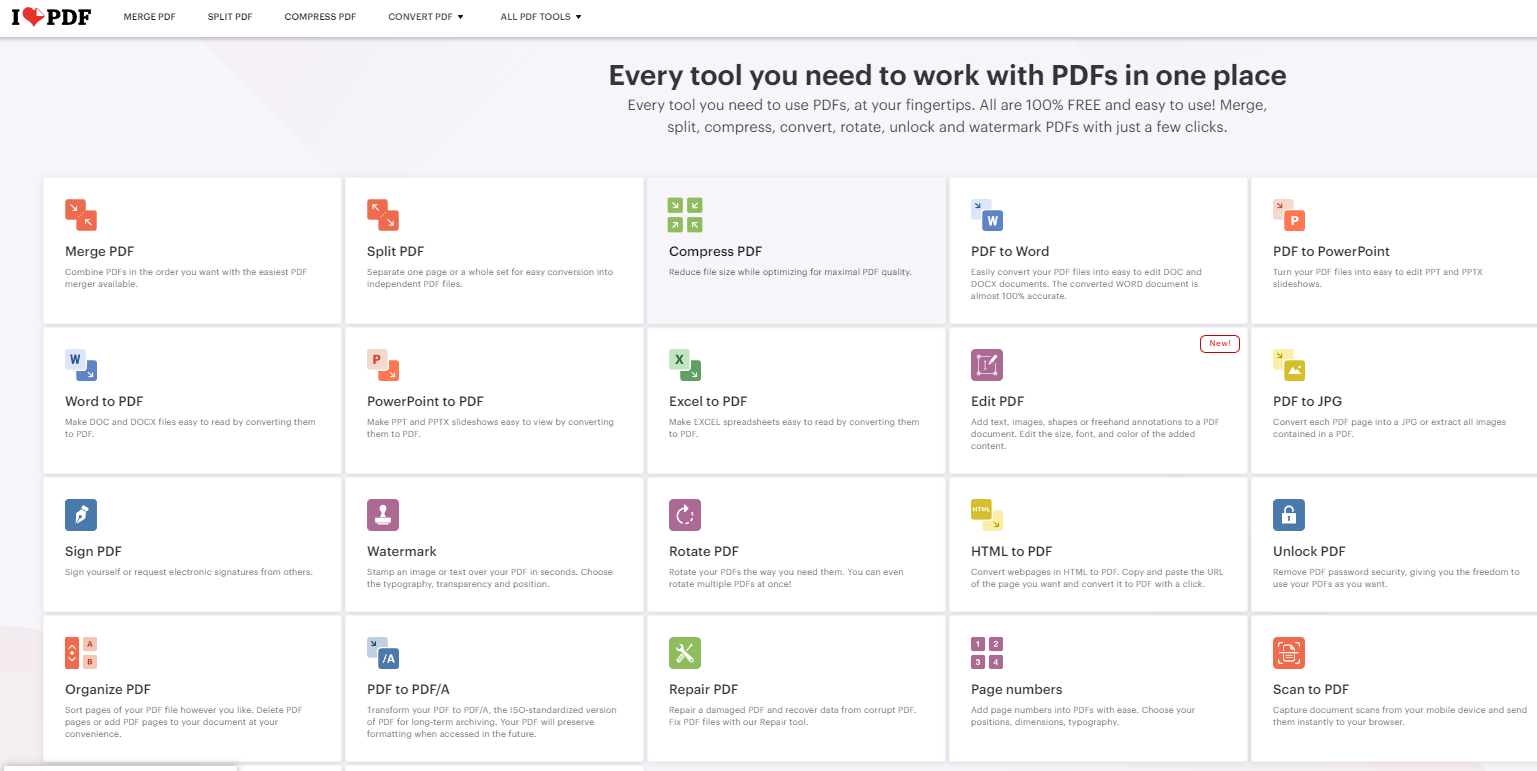Select the Watermark title

(x=402, y=552)
